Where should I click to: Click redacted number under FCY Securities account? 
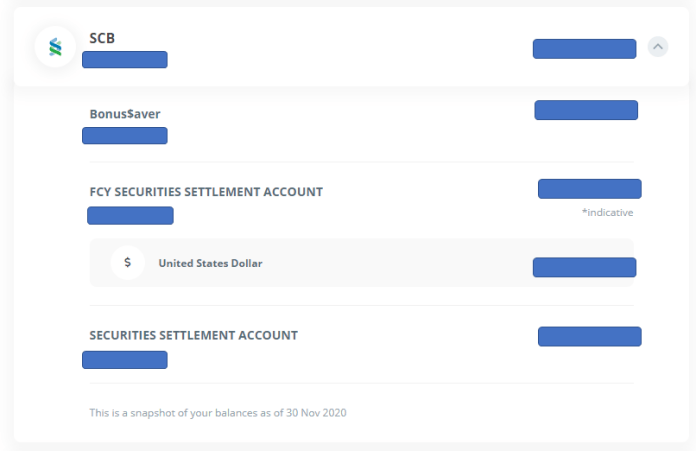pos(130,216)
